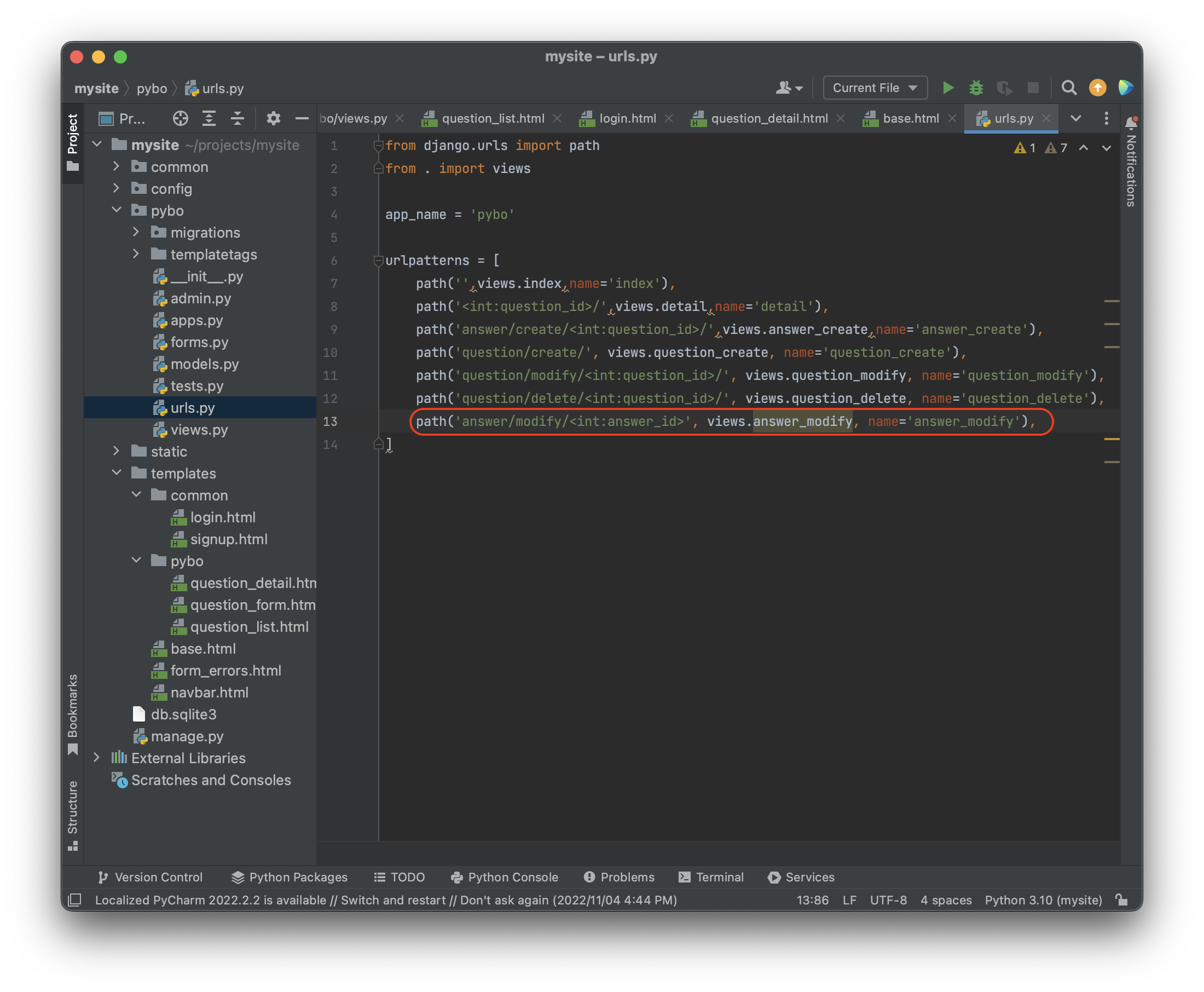Collapse the pybo folder in project tree
The width and height of the screenshot is (1204, 992).
pos(117,210)
